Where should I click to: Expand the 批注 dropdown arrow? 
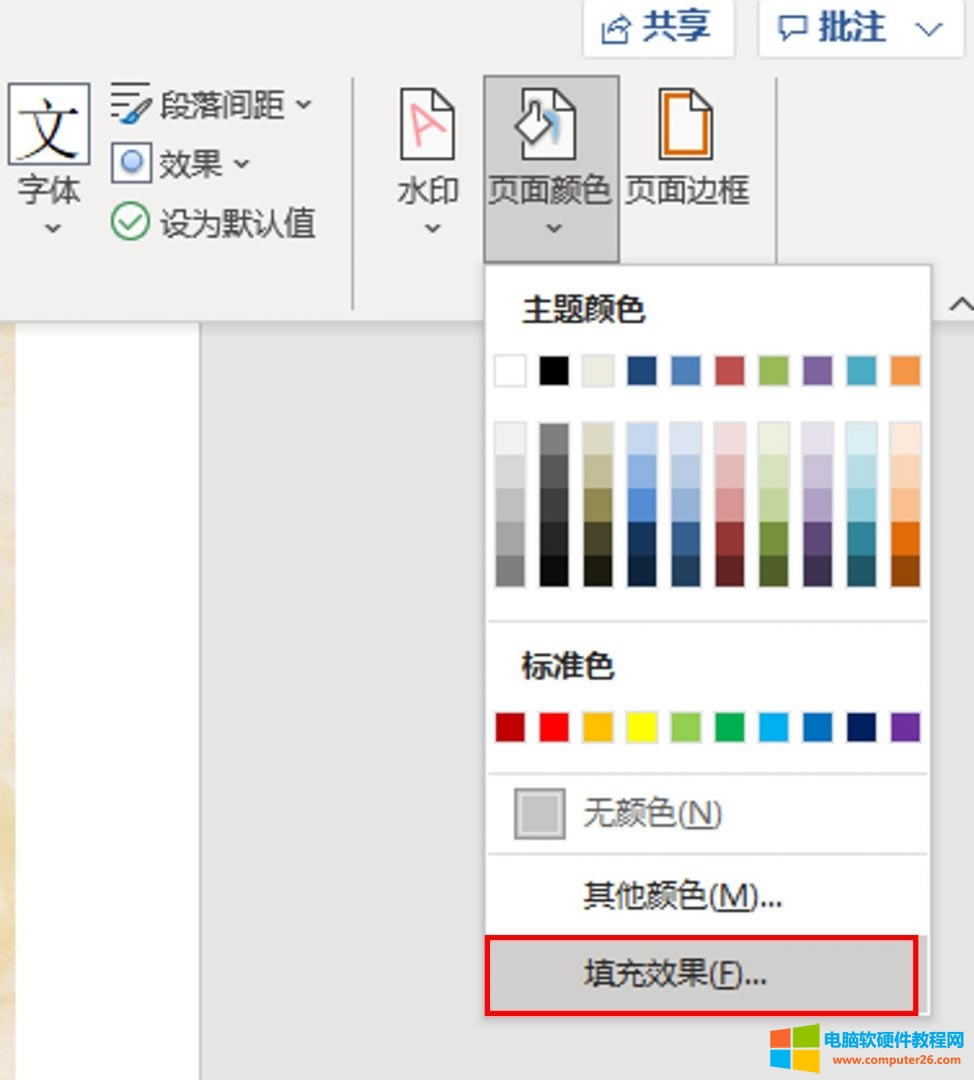coord(929,29)
